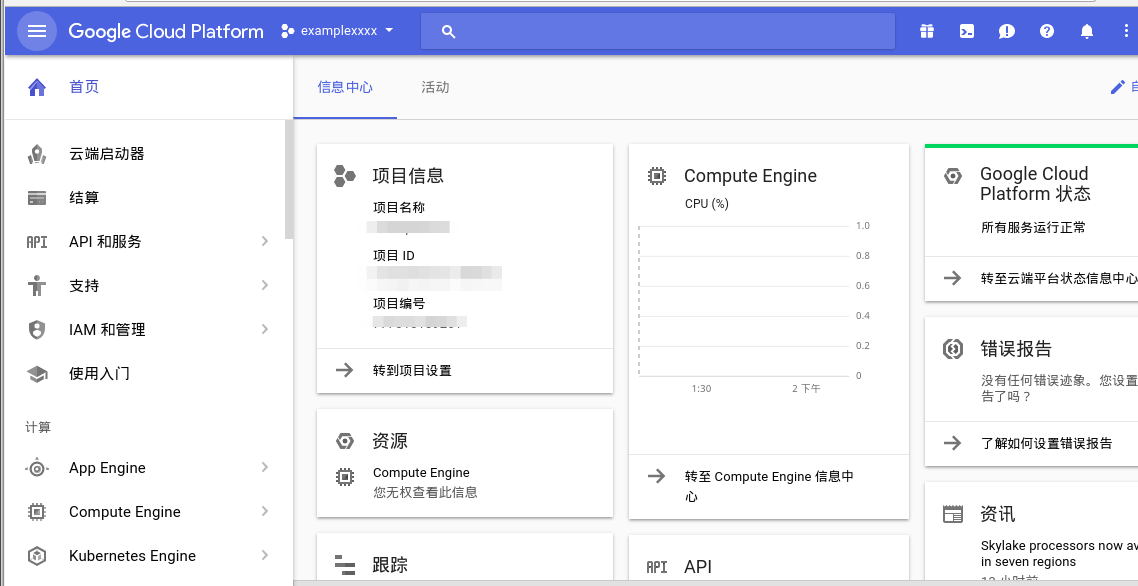Click the CPU (%) chart area
Image resolution: width=1138 pixels, height=586 pixels.
pos(744,301)
